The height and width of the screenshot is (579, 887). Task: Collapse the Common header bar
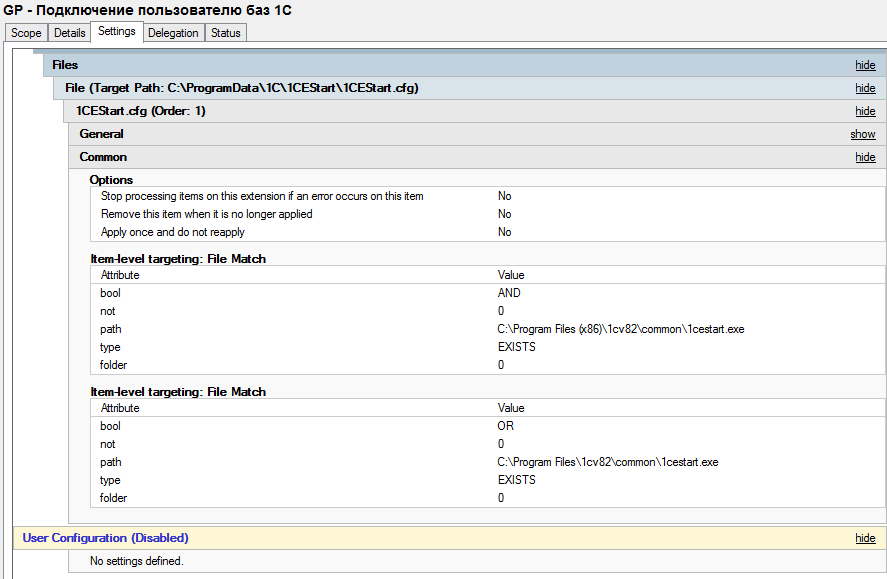pos(103,157)
